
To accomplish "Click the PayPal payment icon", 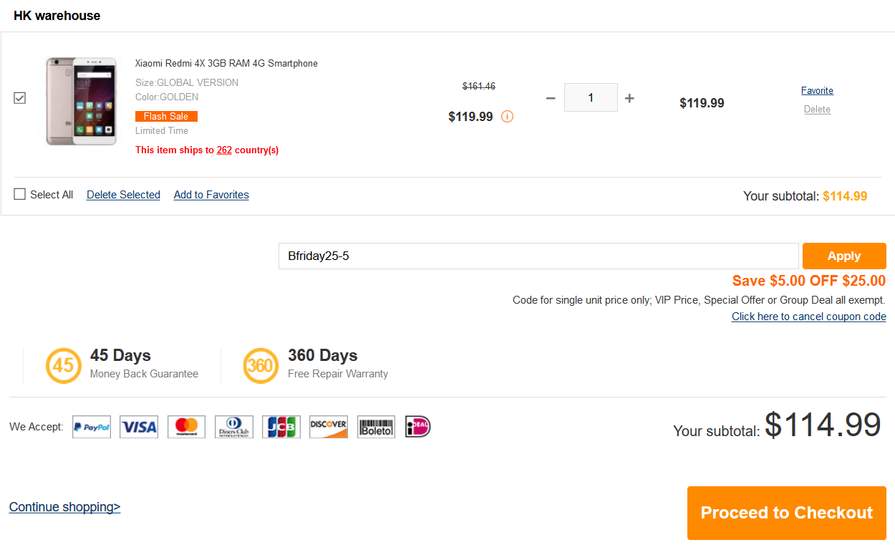I will [x=91, y=427].
